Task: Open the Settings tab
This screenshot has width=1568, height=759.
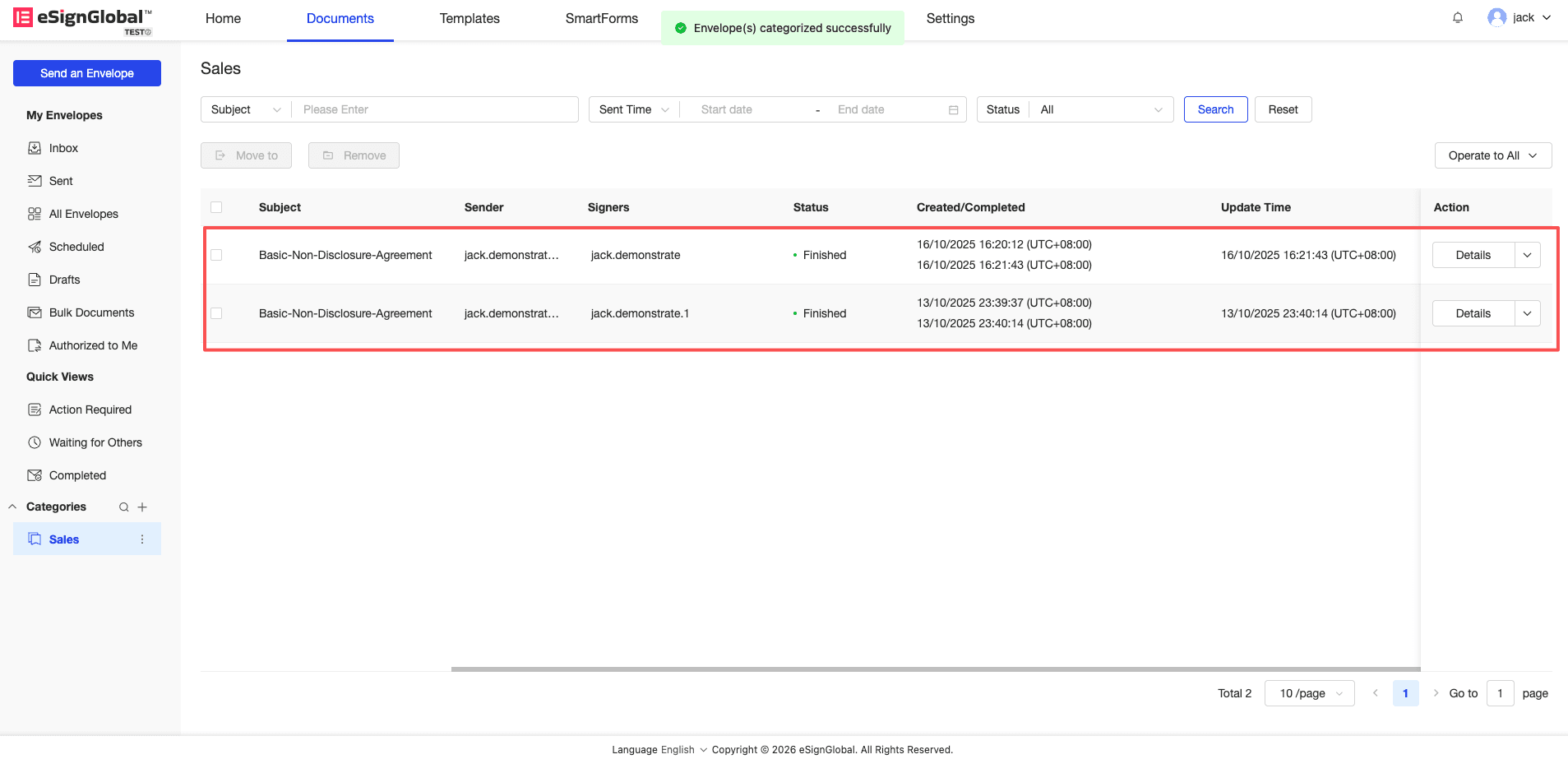Action: point(950,18)
